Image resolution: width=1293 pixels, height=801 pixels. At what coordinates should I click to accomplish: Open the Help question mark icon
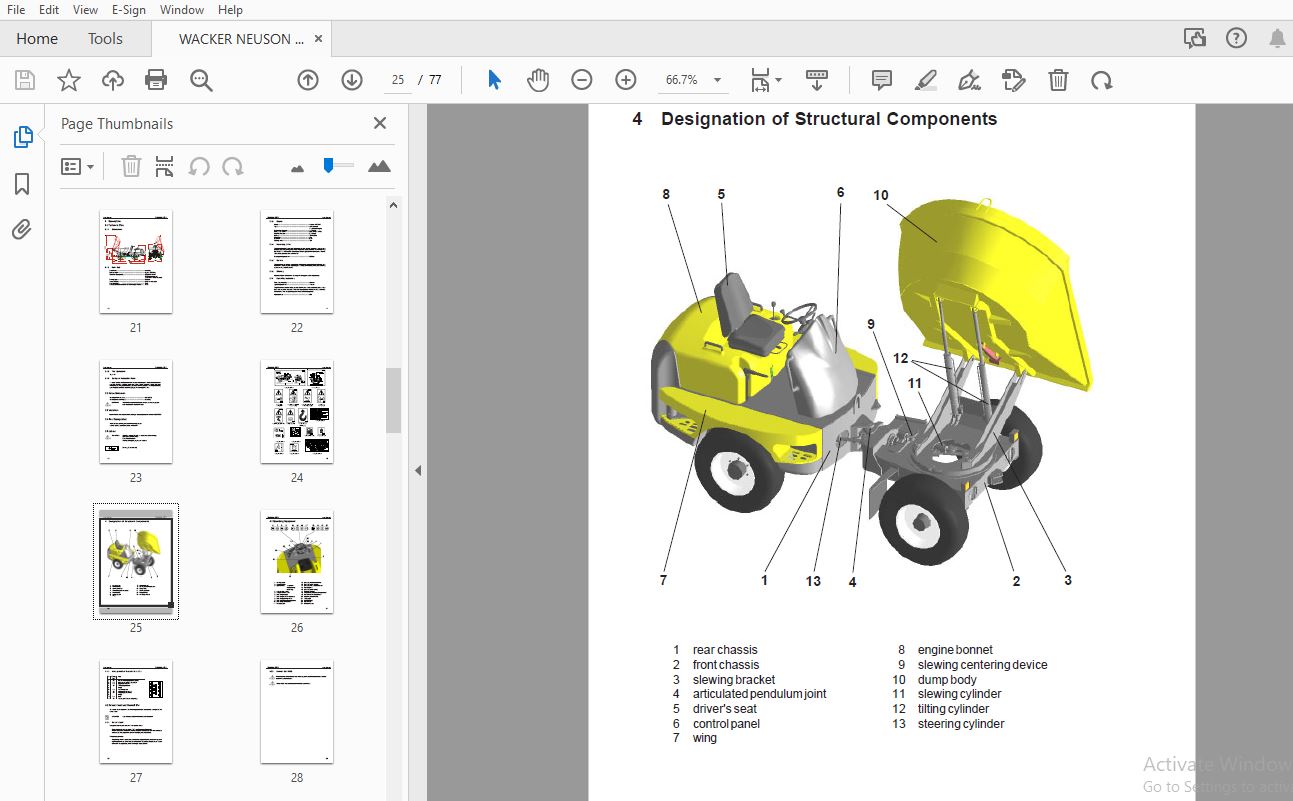1237,39
